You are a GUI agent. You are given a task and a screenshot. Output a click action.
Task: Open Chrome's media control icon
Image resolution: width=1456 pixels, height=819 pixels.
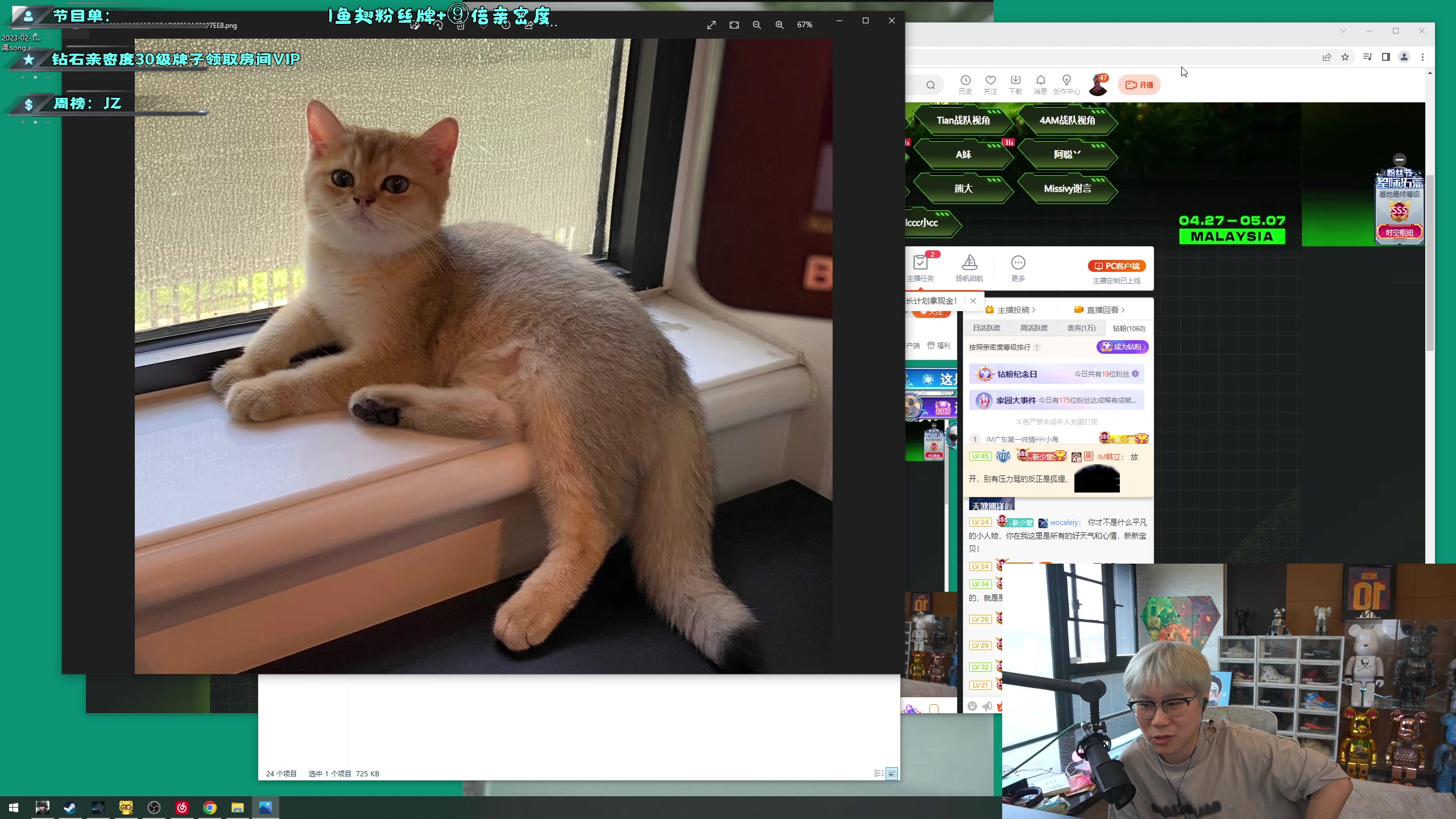(x=1368, y=57)
